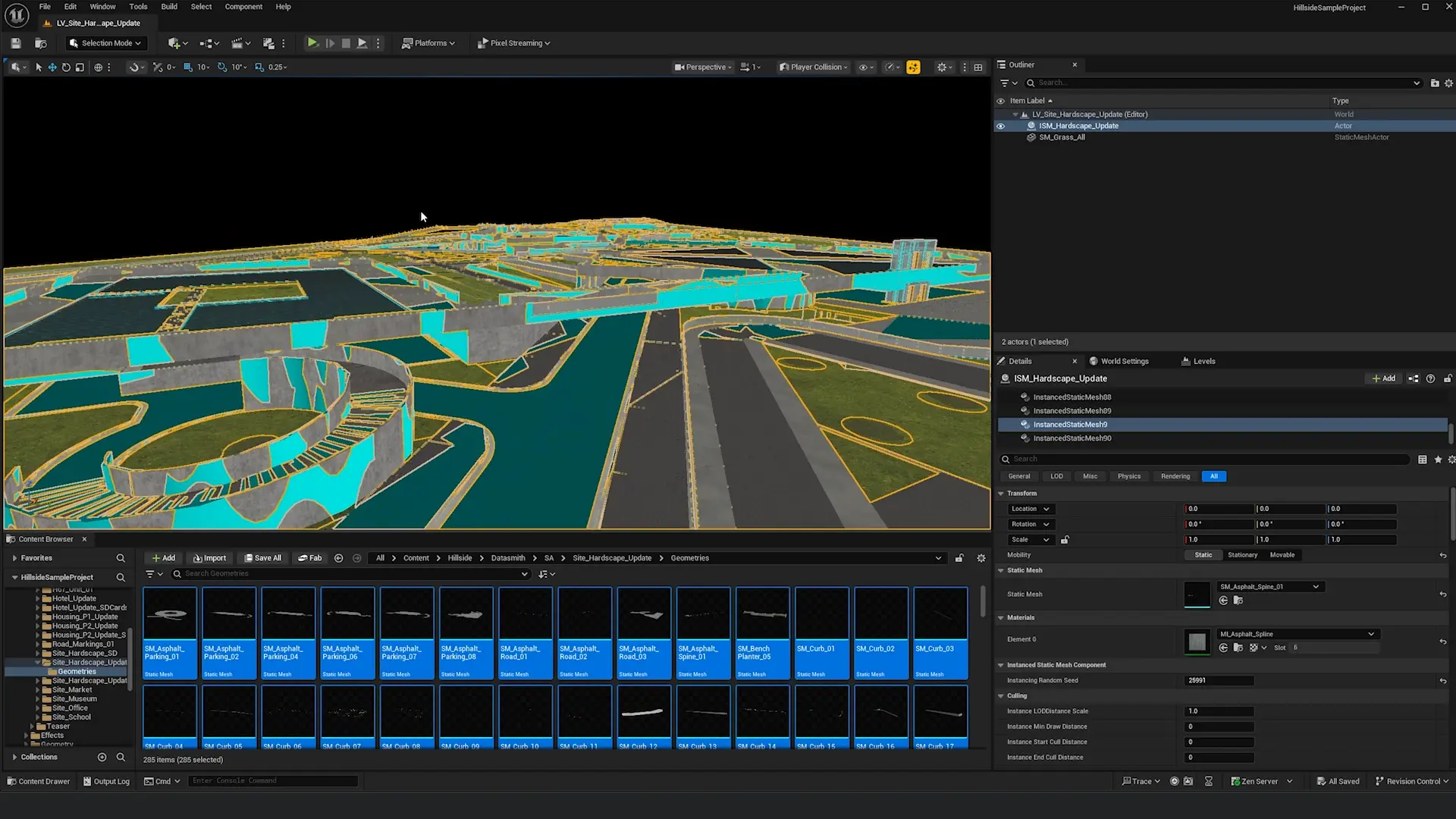1456x819 pixels.
Task: Open the Selection Mode dropdown
Action: (105, 43)
